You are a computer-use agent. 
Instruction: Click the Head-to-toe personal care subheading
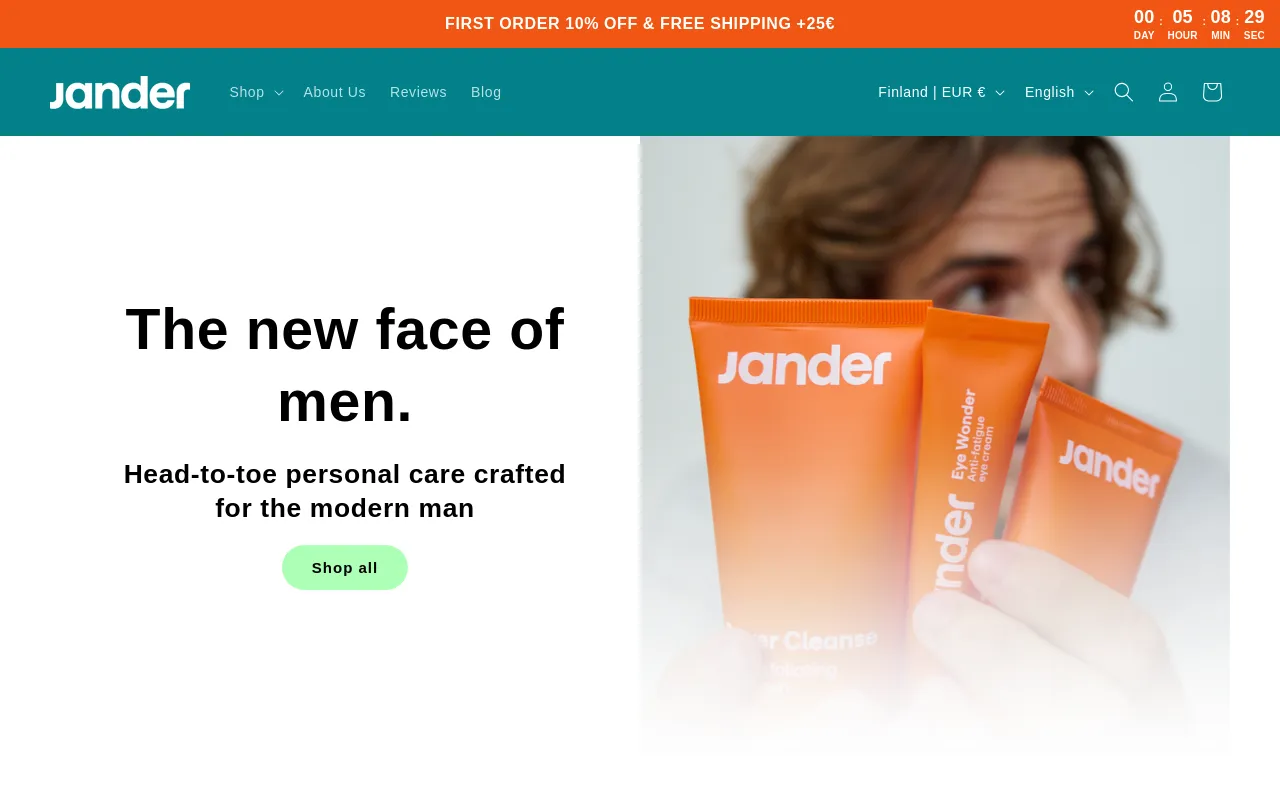pyautogui.click(x=345, y=491)
